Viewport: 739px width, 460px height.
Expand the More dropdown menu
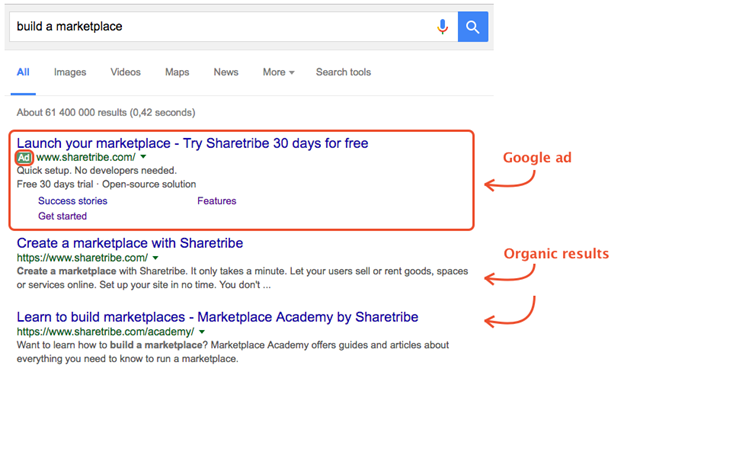tap(278, 72)
